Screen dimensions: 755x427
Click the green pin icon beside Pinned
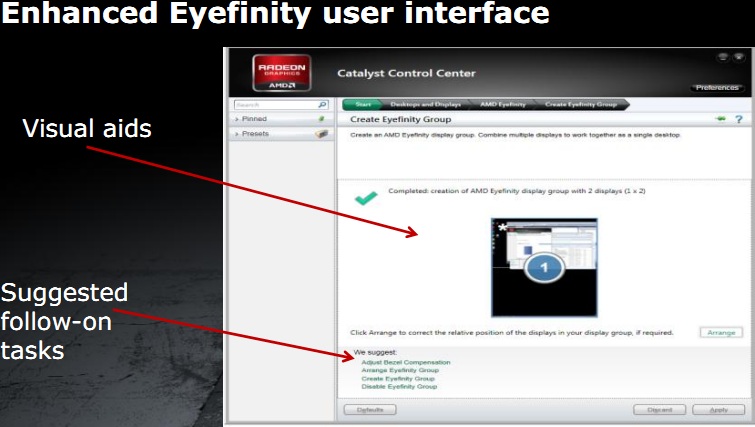[321, 118]
